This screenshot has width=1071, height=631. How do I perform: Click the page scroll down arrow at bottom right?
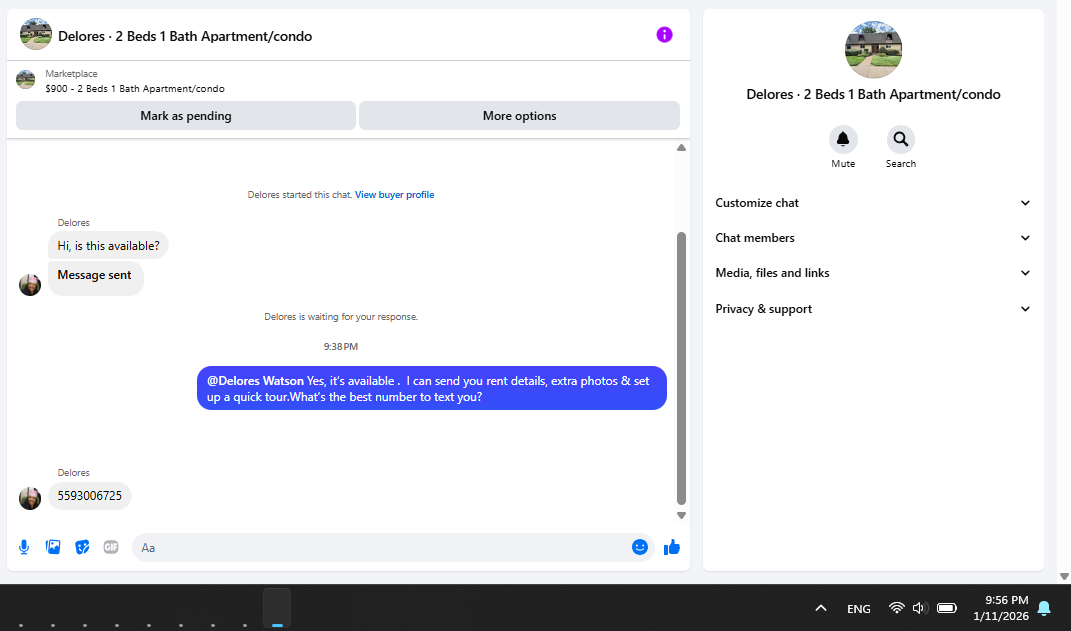tap(1063, 576)
